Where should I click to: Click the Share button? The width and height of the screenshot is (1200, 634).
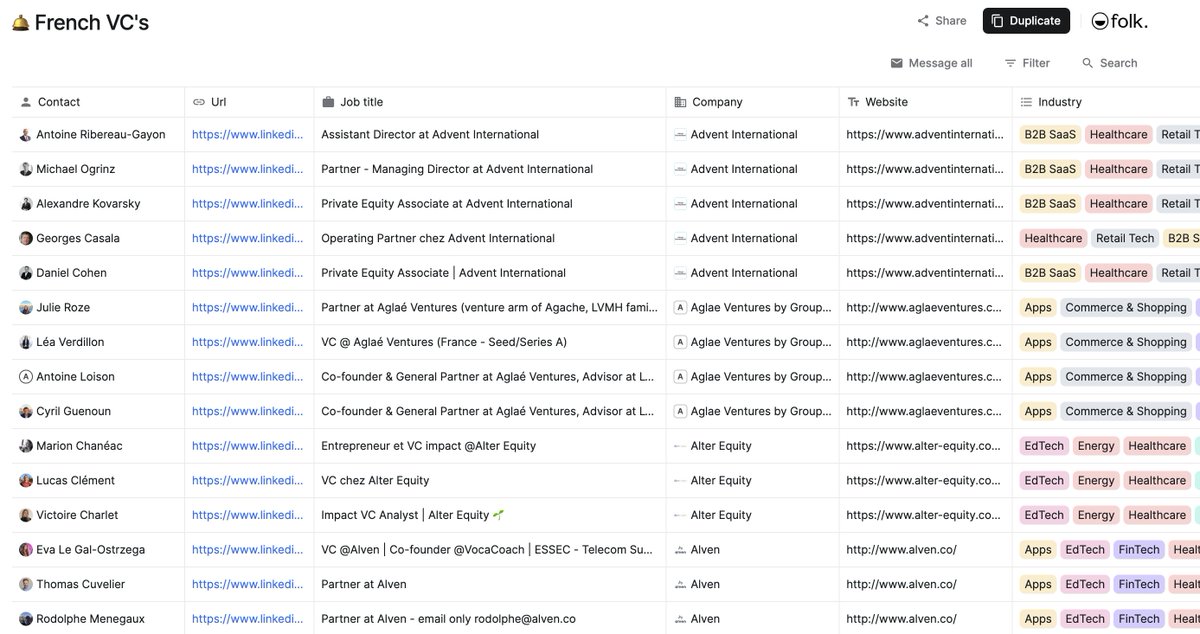click(942, 21)
